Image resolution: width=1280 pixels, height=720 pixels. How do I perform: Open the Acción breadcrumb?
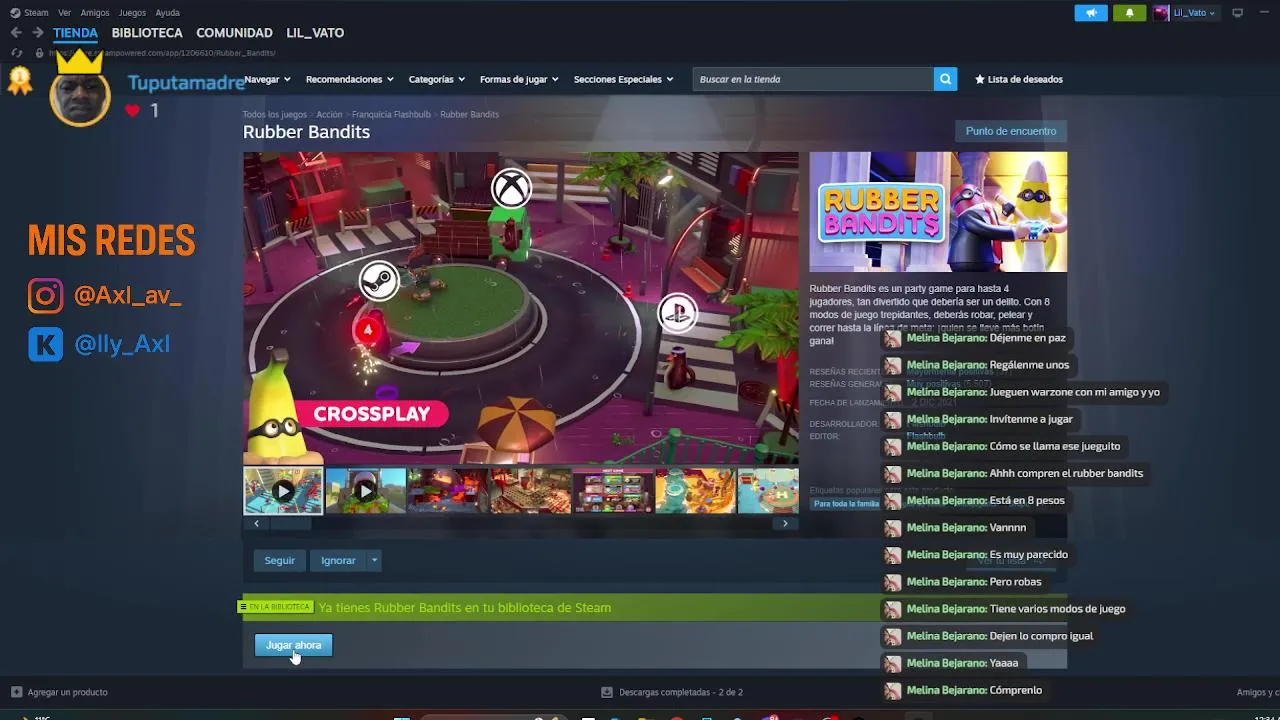click(329, 114)
